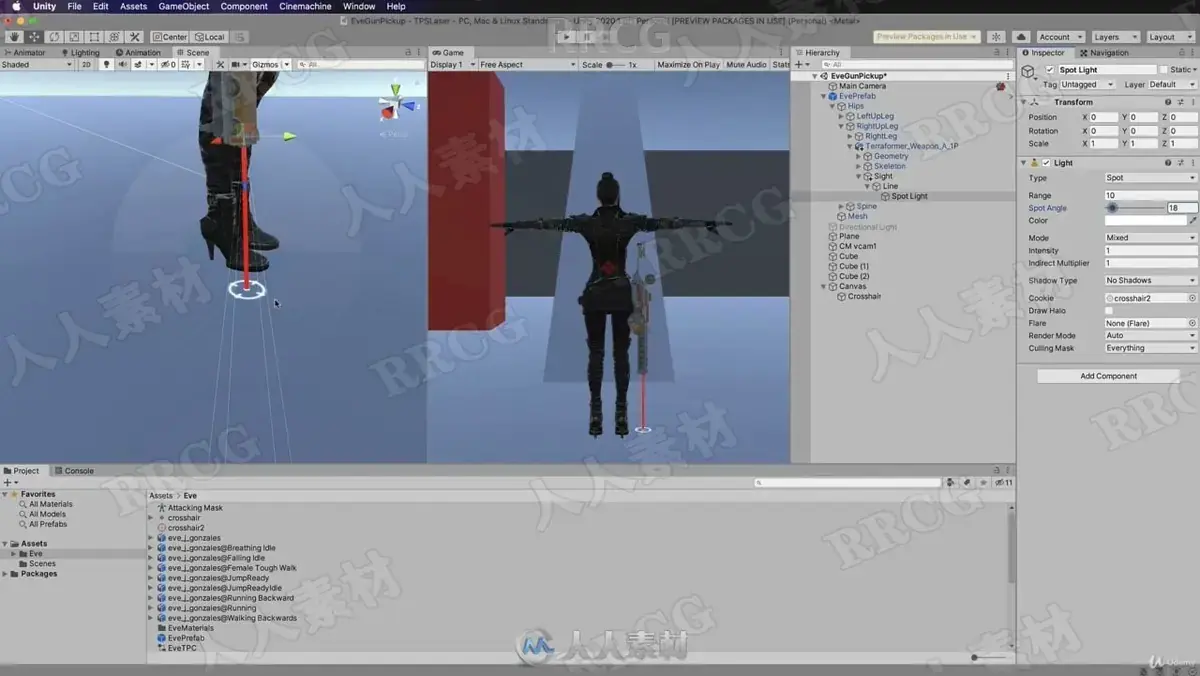The height and width of the screenshot is (676, 1200).
Task: Toggle scene lighting bulb icon
Action: pos(107,64)
